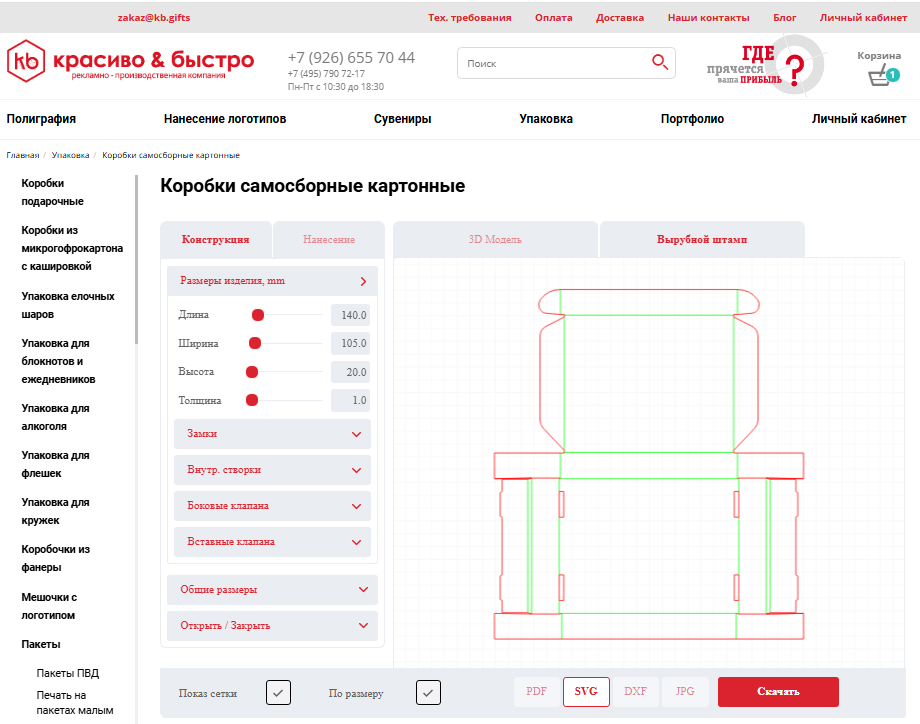Open 'Коробки из микрогофрокартона с кашировкой' sidebar link
Image resolution: width=920 pixels, height=724 pixels.
72,248
